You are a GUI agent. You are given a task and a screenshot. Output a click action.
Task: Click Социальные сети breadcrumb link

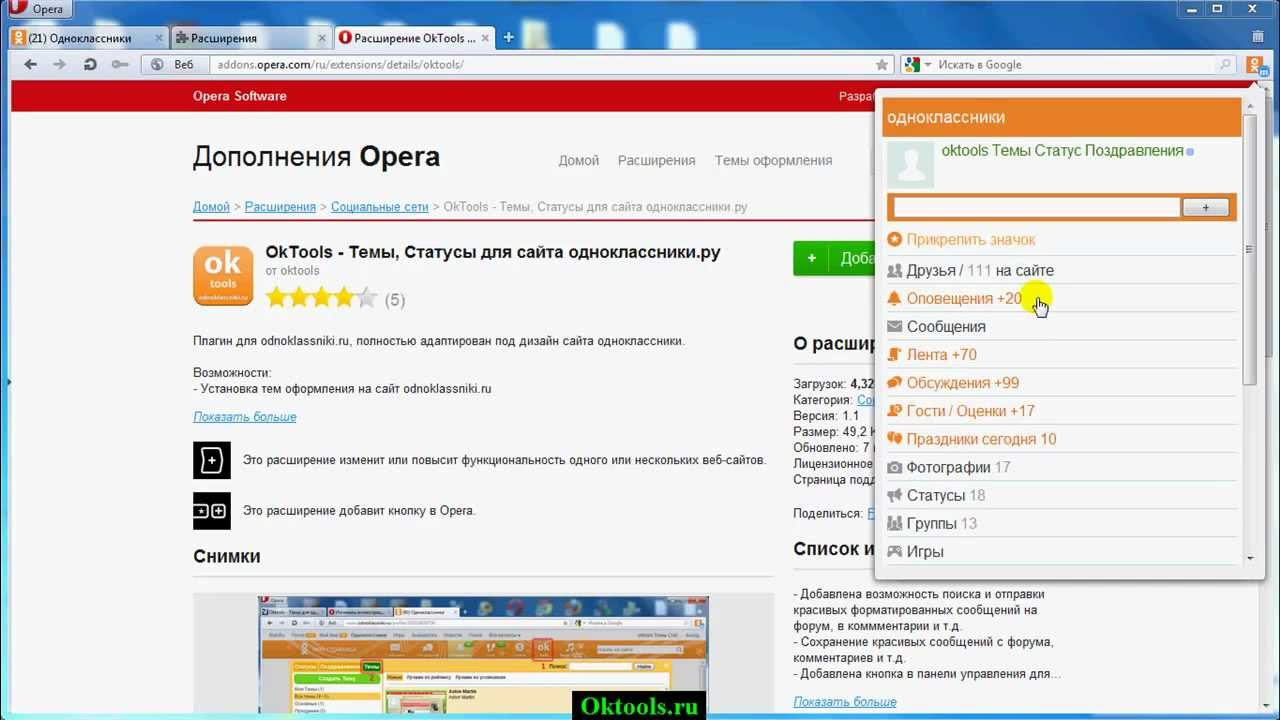click(379, 207)
